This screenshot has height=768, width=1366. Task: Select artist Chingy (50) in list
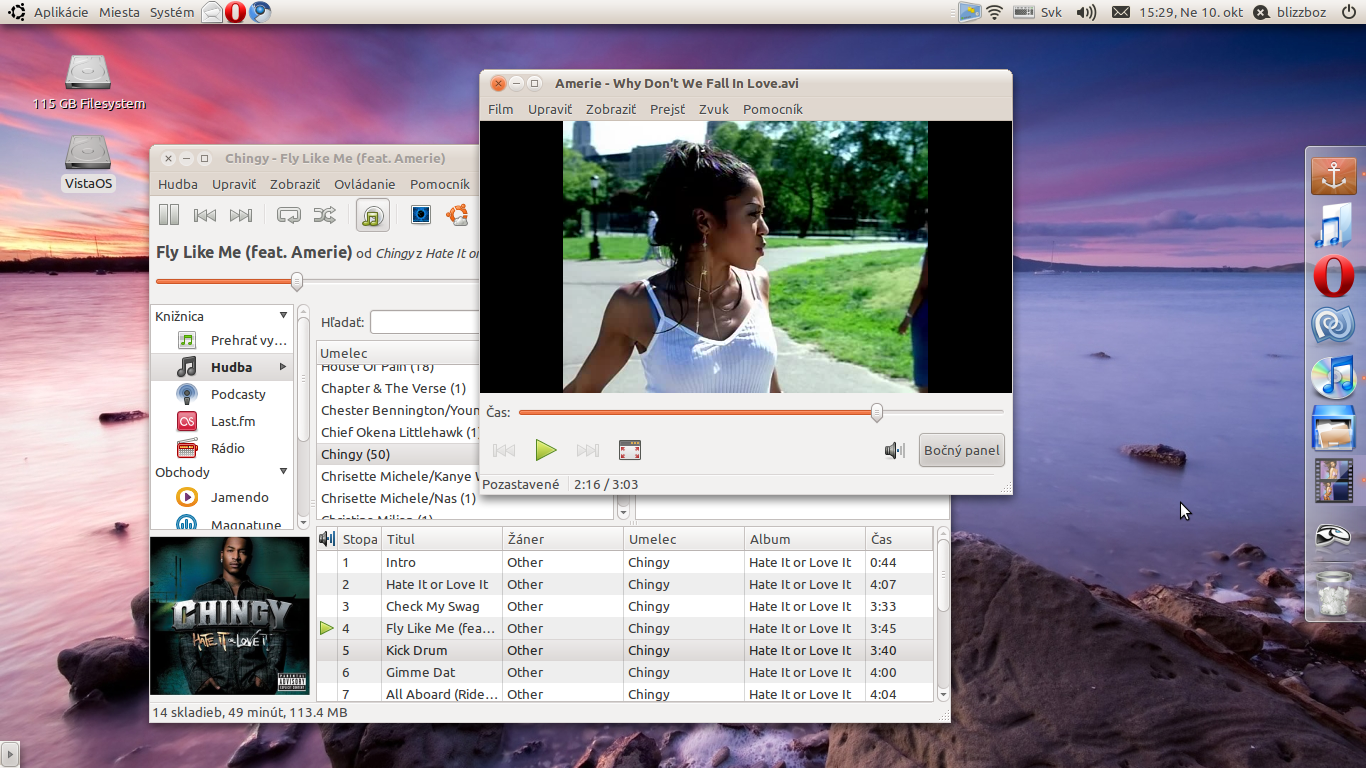(x=398, y=454)
